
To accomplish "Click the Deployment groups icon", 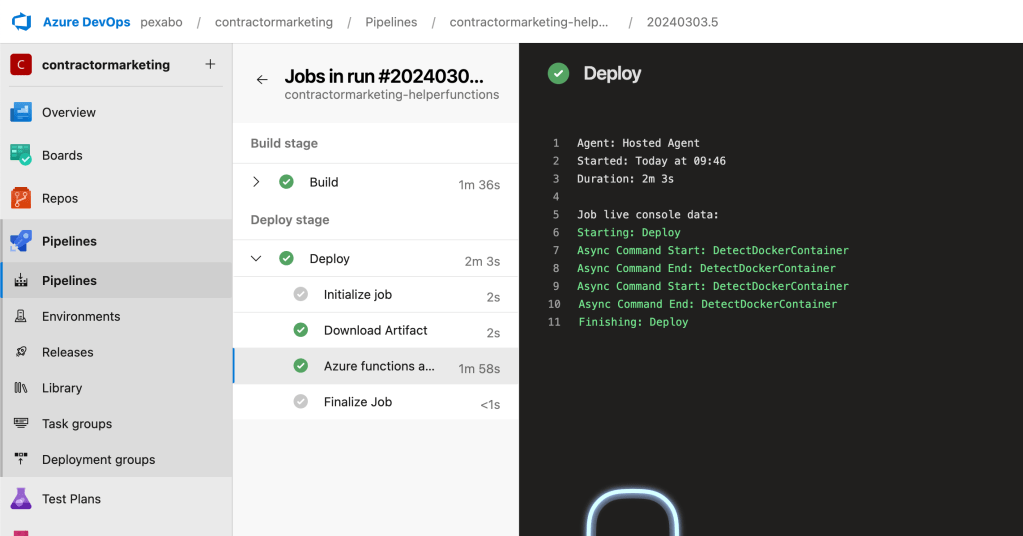I will (21, 460).
